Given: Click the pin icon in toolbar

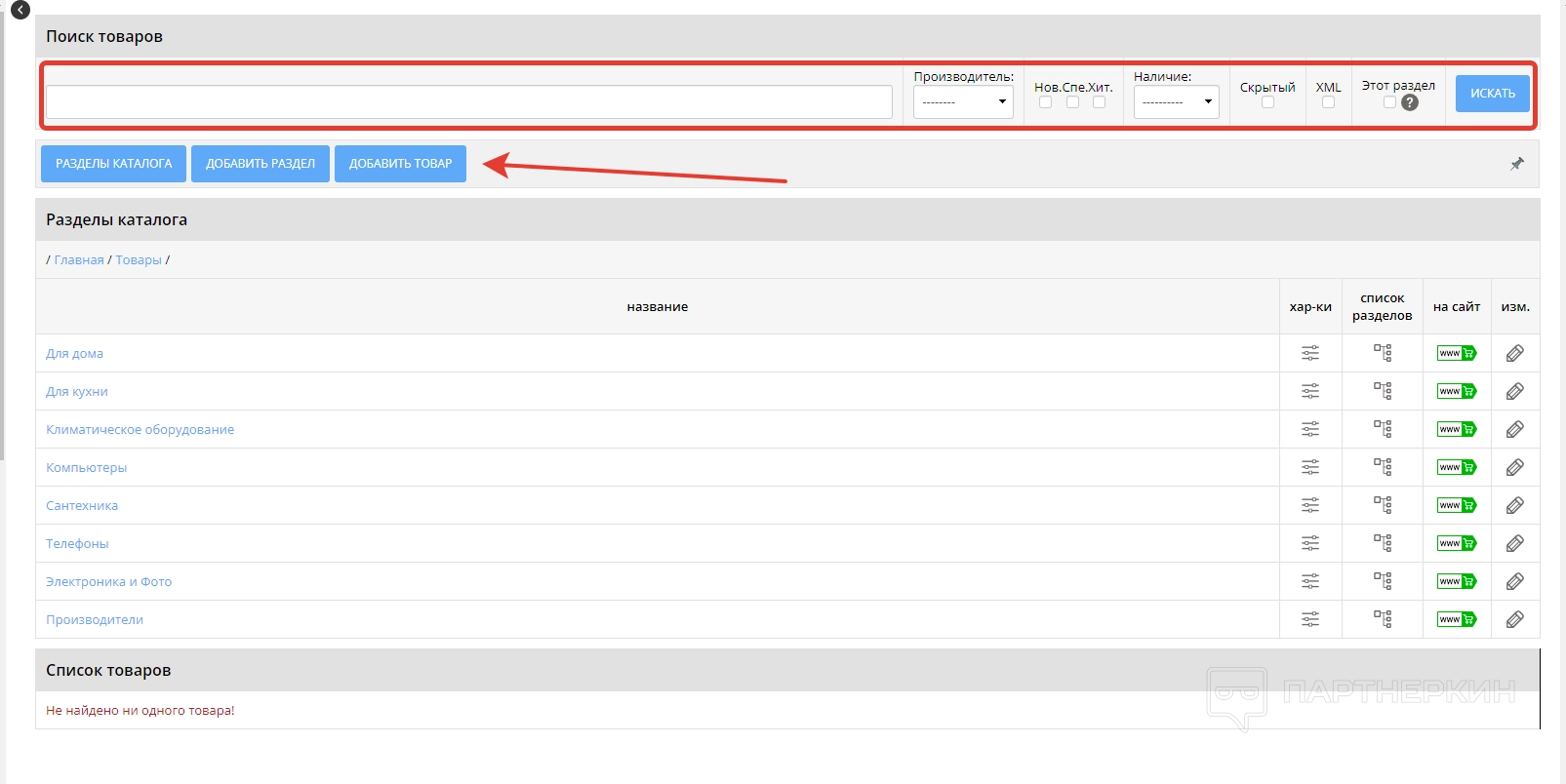Looking at the screenshot, I should tap(1516, 164).
